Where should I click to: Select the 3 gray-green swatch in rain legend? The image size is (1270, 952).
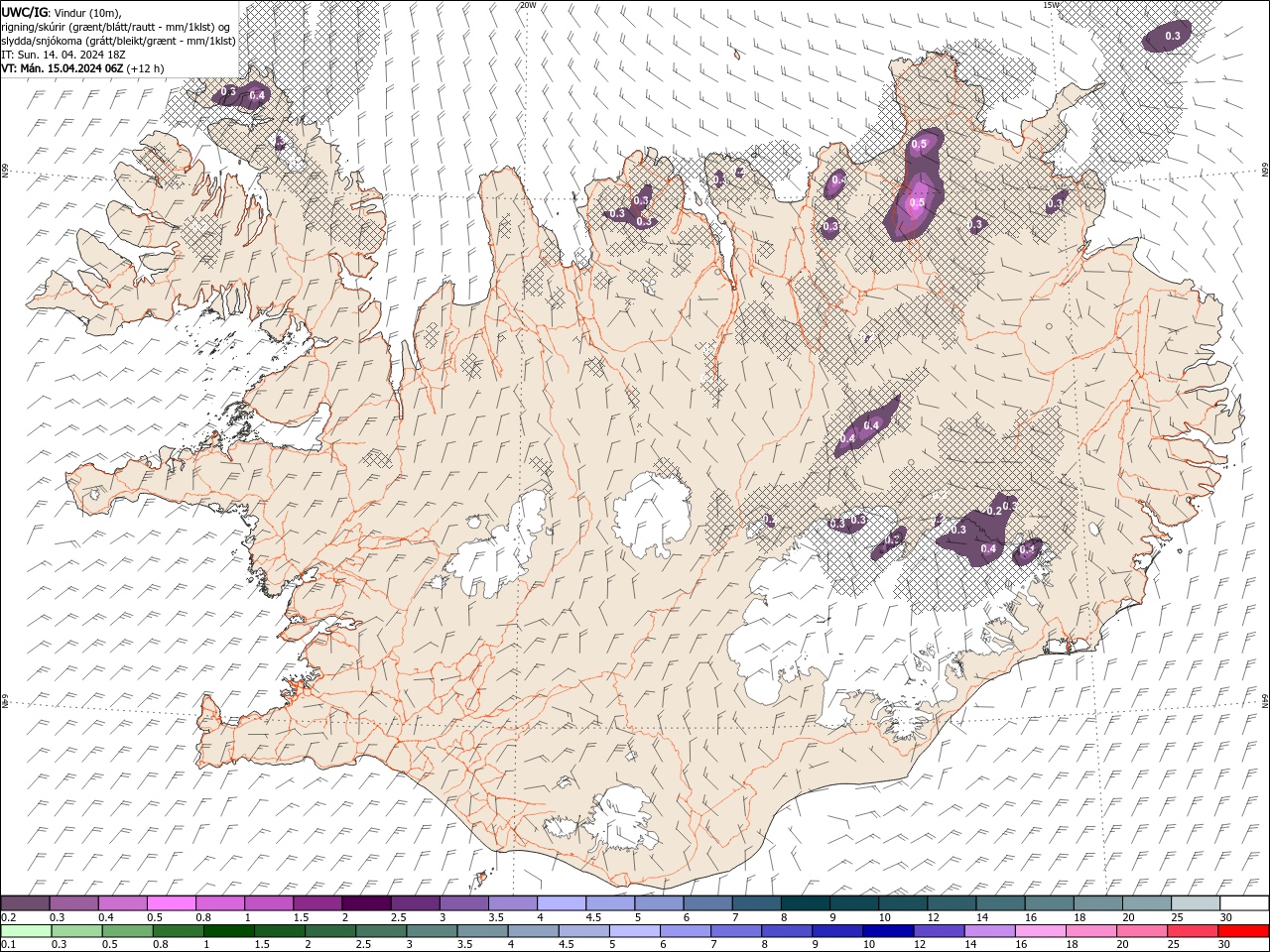[x=432, y=931]
